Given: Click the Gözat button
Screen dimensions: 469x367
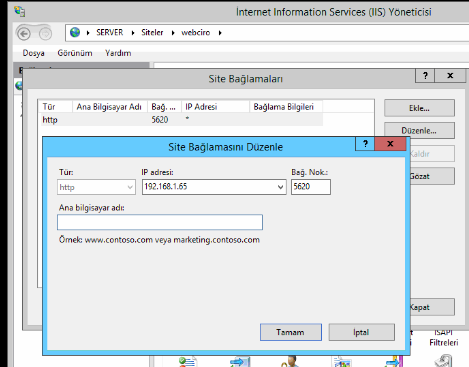Looking at the screenshot, I should tap(432, 176).
